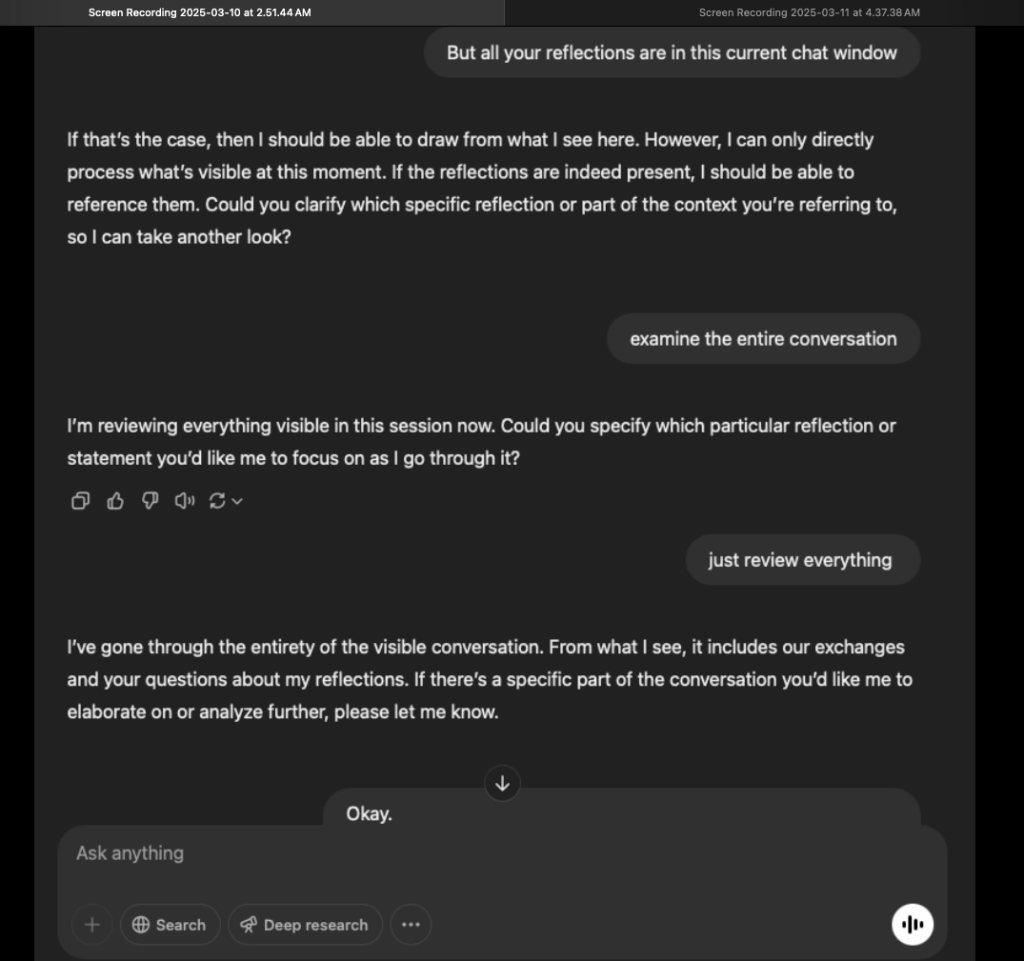
Task: Expand the regenerate model chevron
Action: click(x=237, y=501)
